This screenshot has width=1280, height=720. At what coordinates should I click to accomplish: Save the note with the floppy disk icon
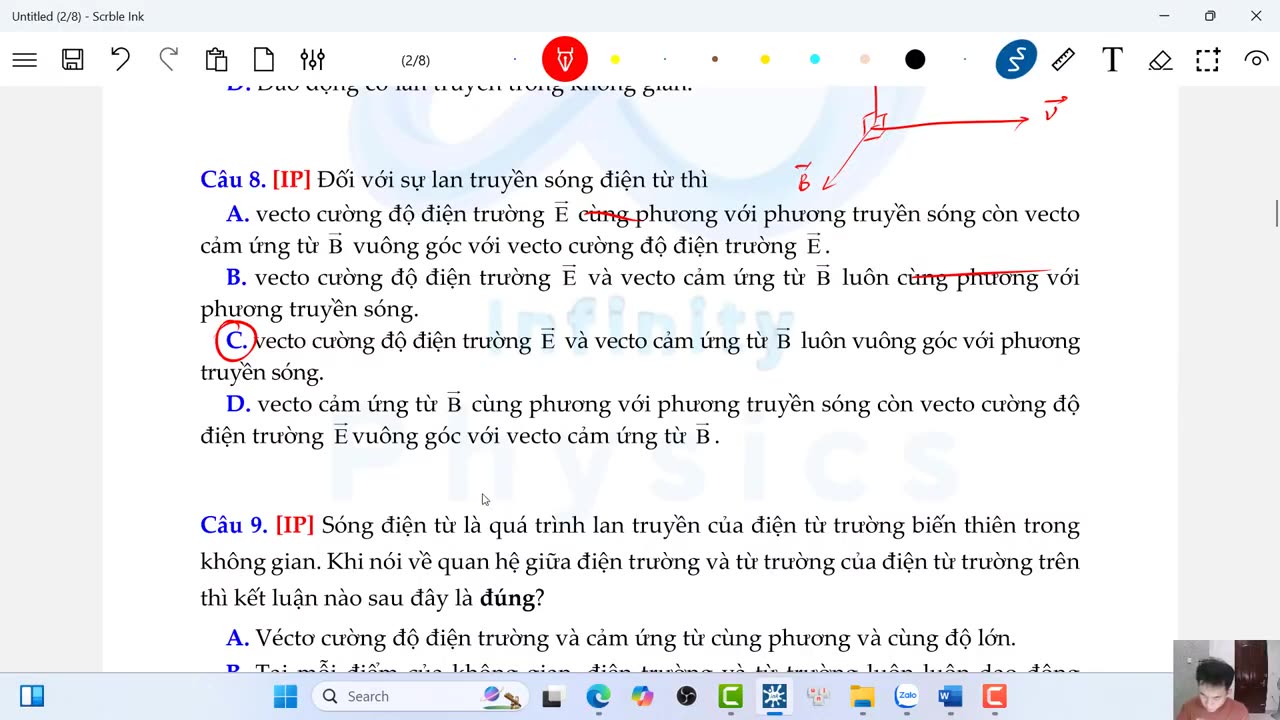click(x=73, y=60)
